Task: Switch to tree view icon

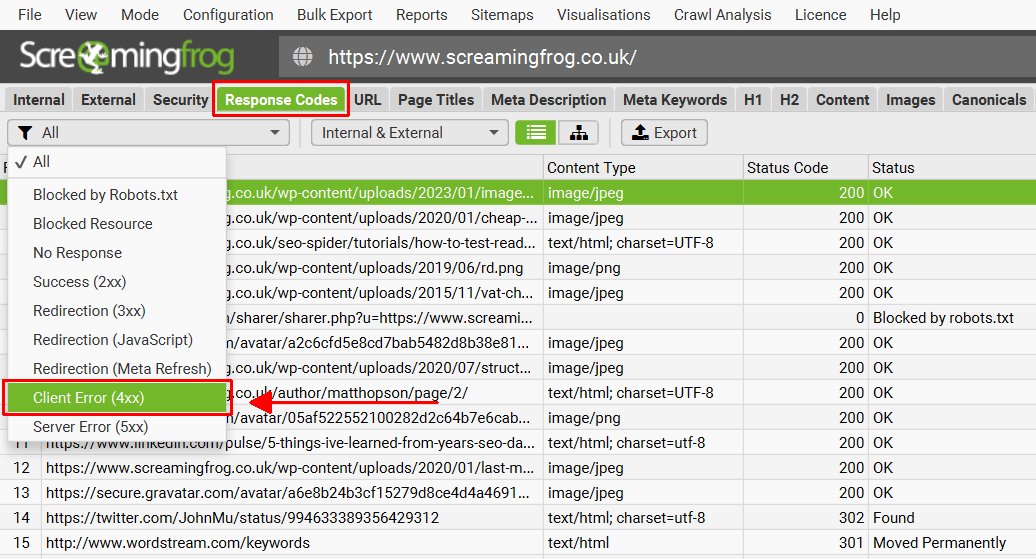Action: click(579, 133)
